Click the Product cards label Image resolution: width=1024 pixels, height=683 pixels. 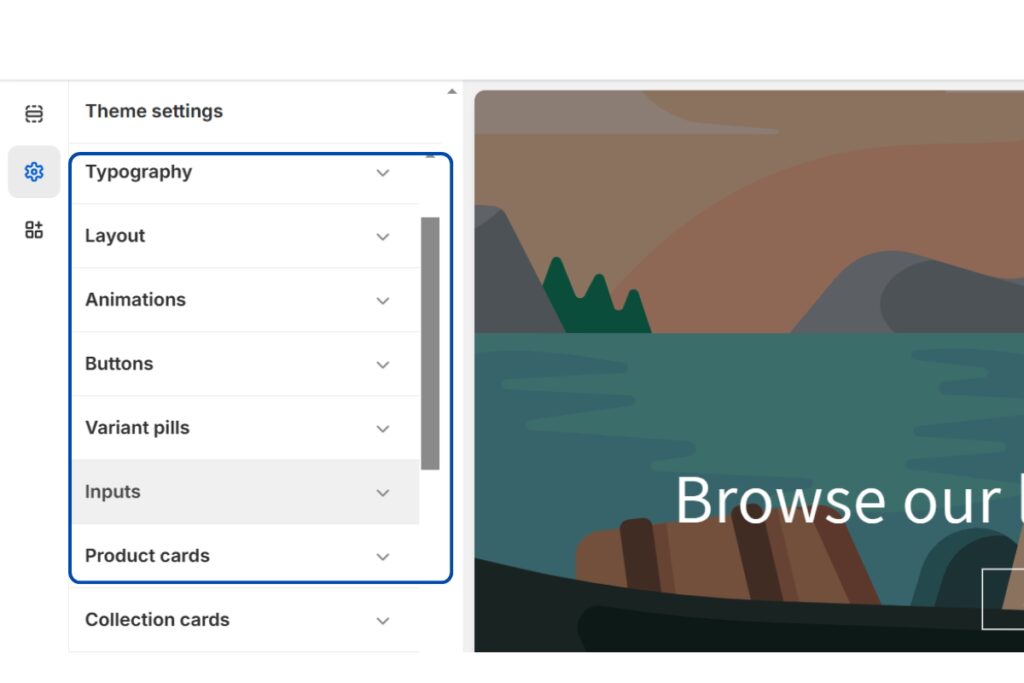(147, 556)
